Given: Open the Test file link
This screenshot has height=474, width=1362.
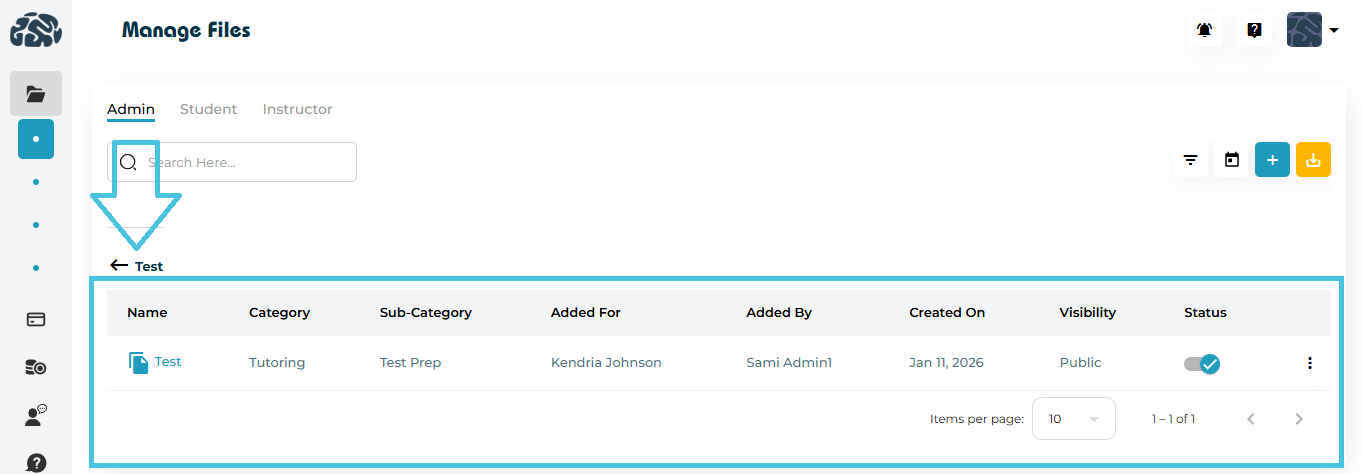Looking at the screenshot, I should point(167,362).
